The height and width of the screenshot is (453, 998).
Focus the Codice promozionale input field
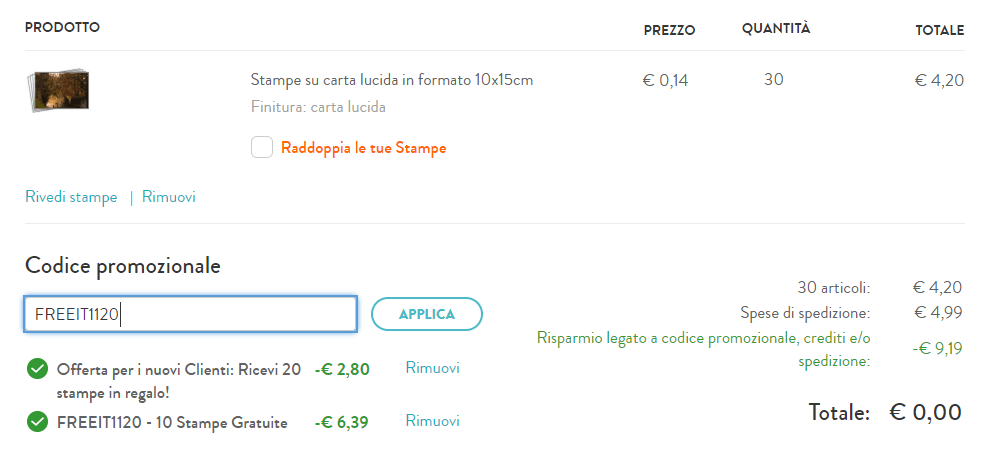(x=190, y=314)
